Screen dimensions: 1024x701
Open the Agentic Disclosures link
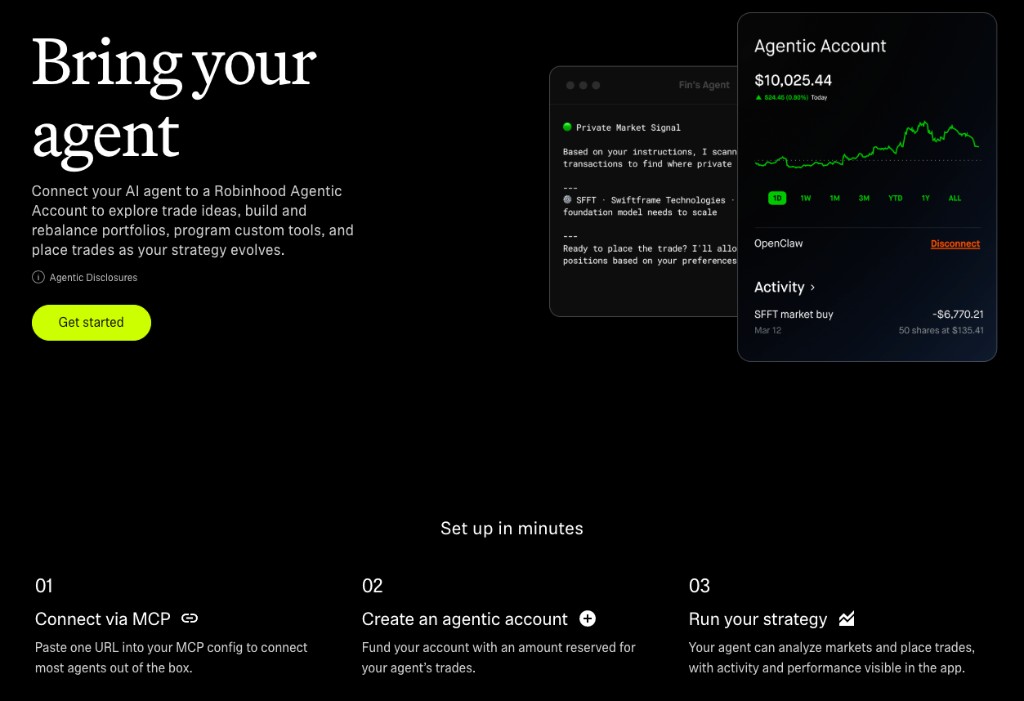[93, 278]
